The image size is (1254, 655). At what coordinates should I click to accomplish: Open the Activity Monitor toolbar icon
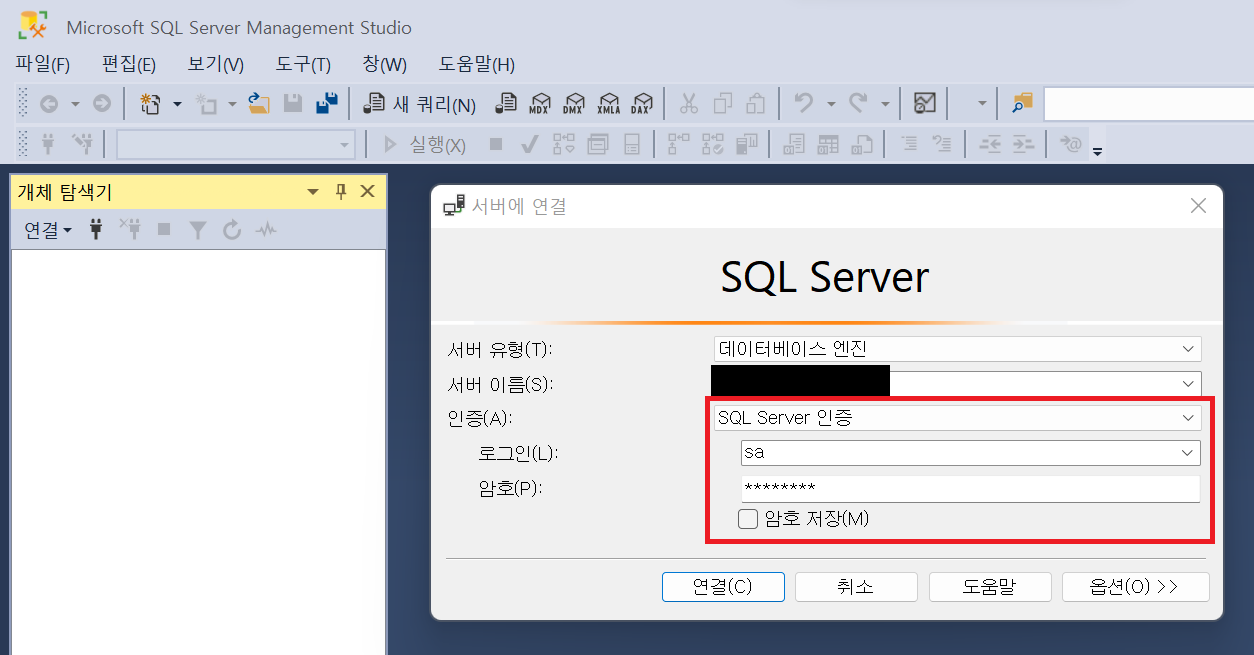[x=925, y=103]
